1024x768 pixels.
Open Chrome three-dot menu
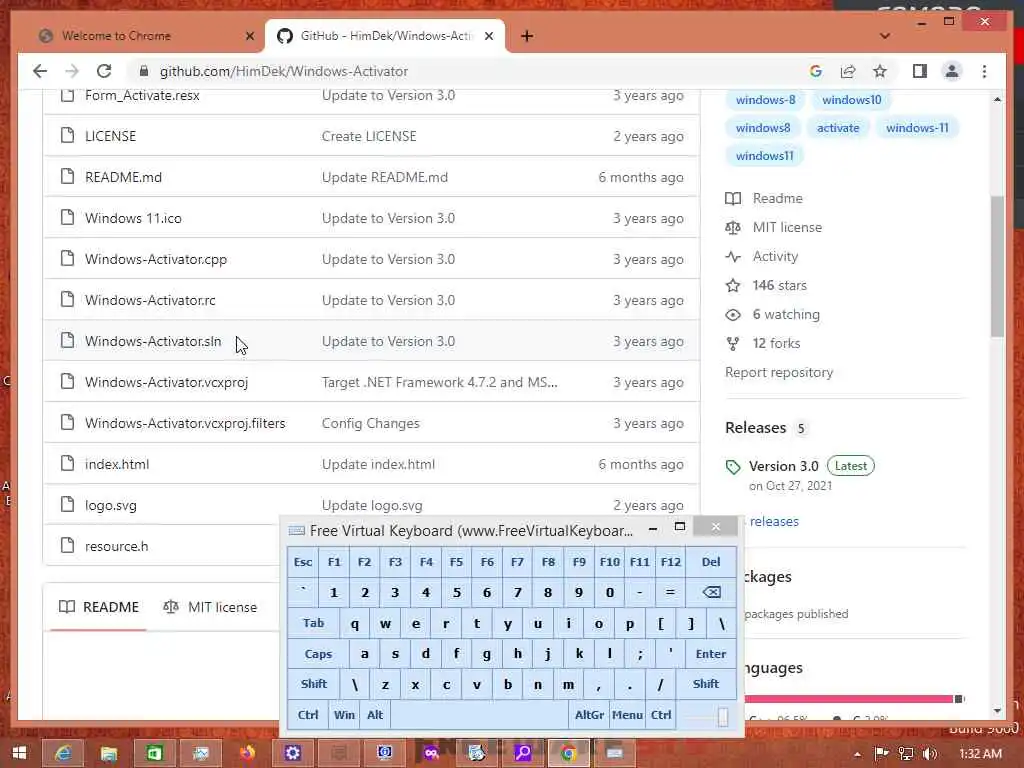[984, 71]
